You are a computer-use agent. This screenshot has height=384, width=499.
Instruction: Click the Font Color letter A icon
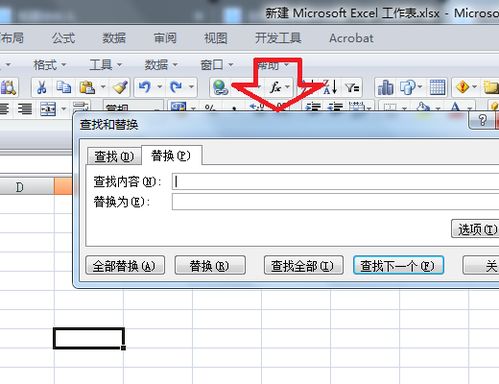tap(455, 107)
